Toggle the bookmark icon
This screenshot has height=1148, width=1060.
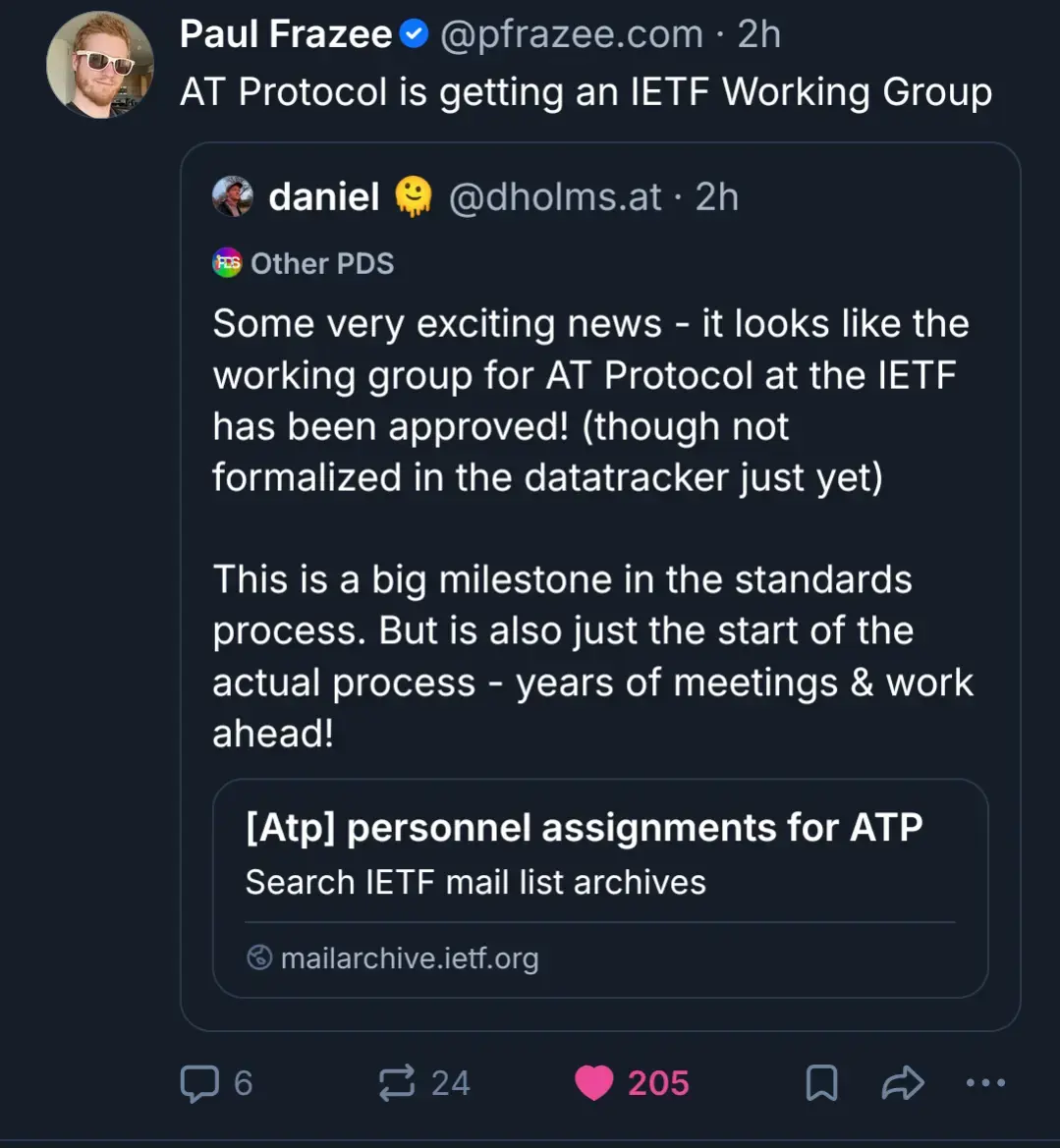point(821,1083)
